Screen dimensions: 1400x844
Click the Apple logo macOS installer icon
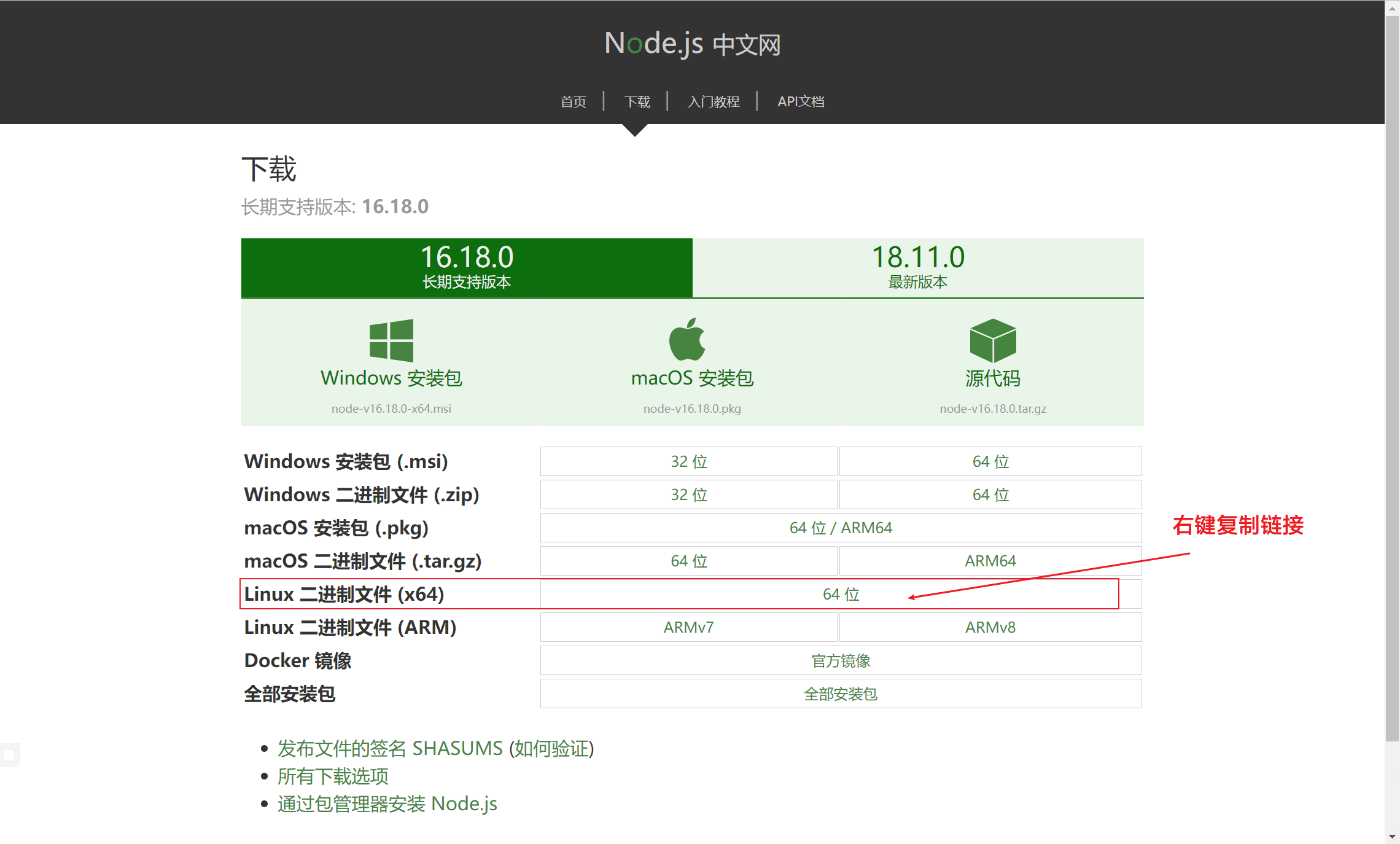pos(687,340)
